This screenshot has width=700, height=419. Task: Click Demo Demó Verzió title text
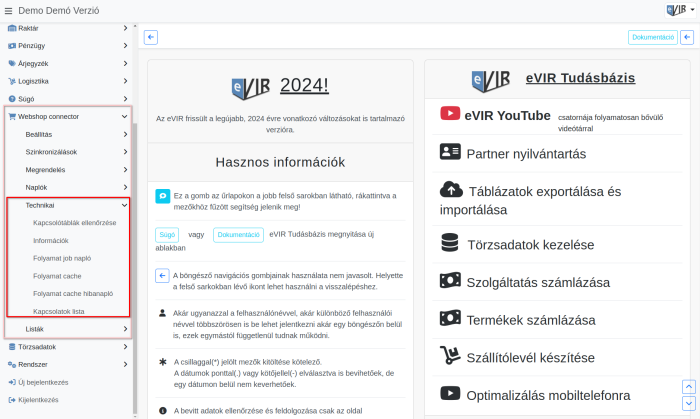click(58, 10)
